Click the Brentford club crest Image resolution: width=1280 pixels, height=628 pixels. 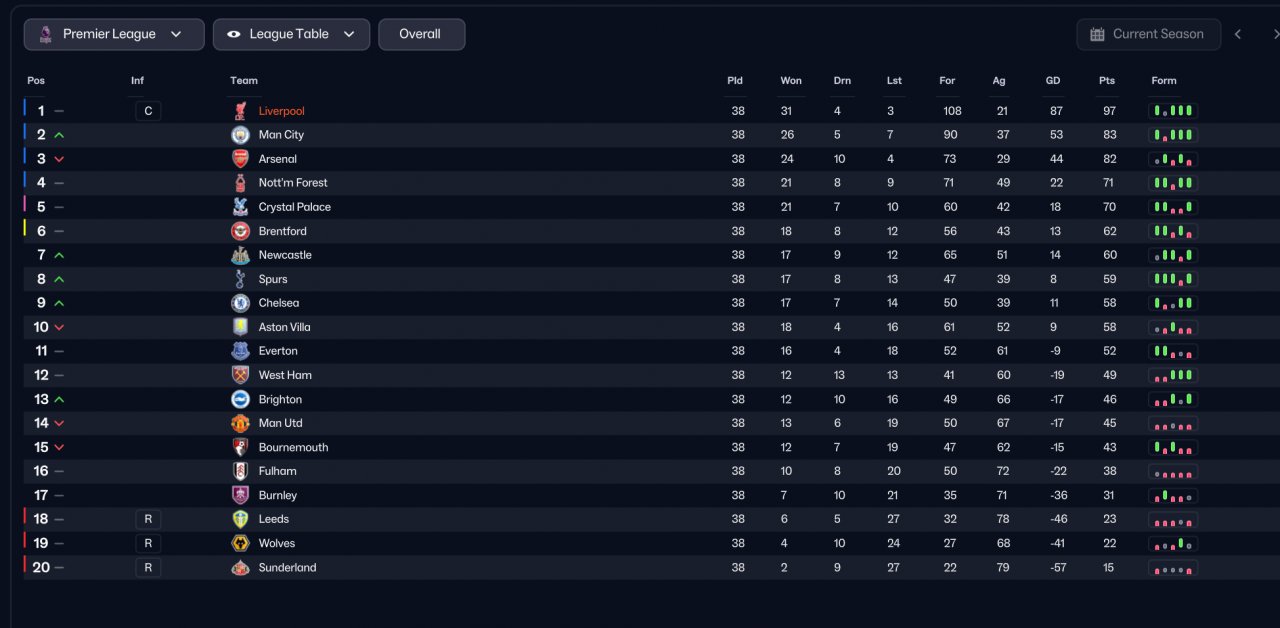[x=240, y=231]
